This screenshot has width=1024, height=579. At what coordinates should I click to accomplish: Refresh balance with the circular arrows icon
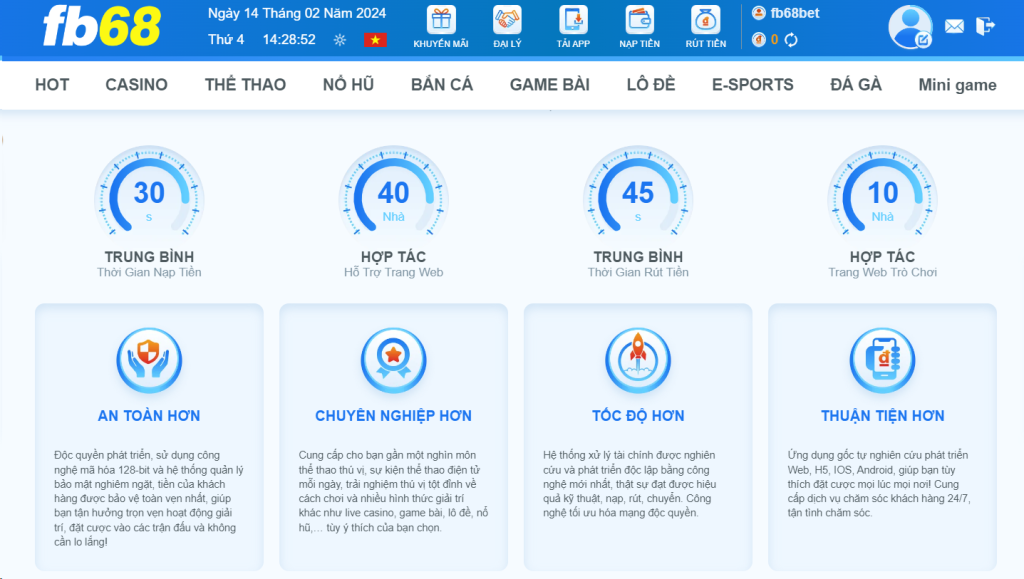(x=790, y=40)
